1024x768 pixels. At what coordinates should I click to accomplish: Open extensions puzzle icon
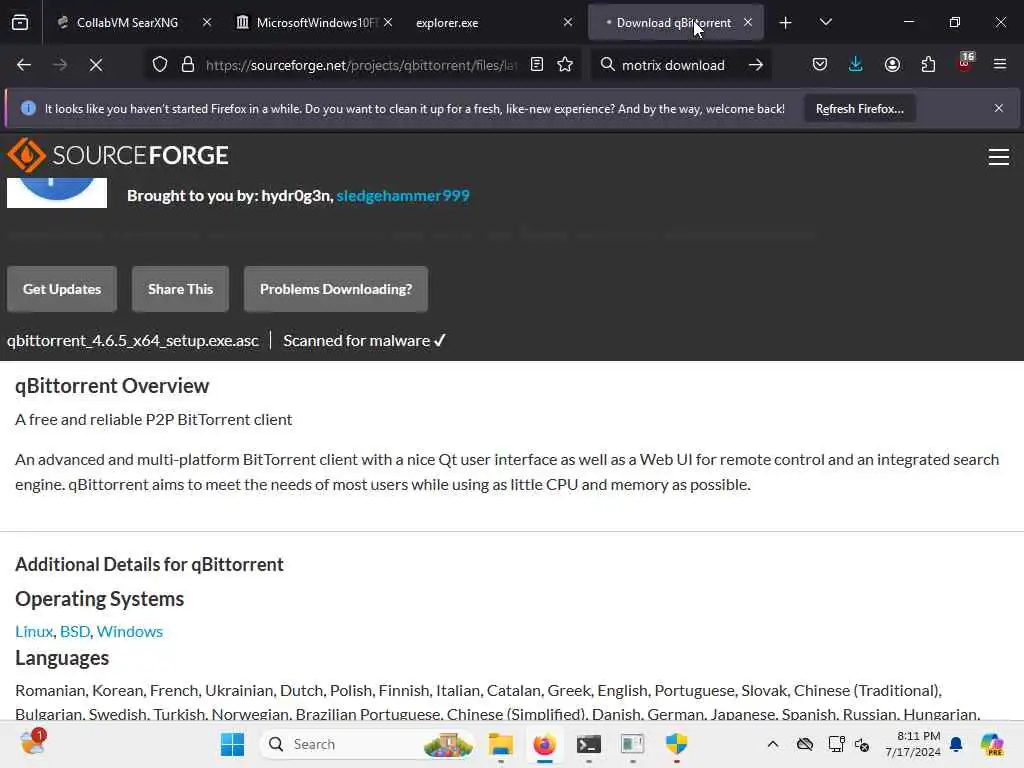(928, 65)
